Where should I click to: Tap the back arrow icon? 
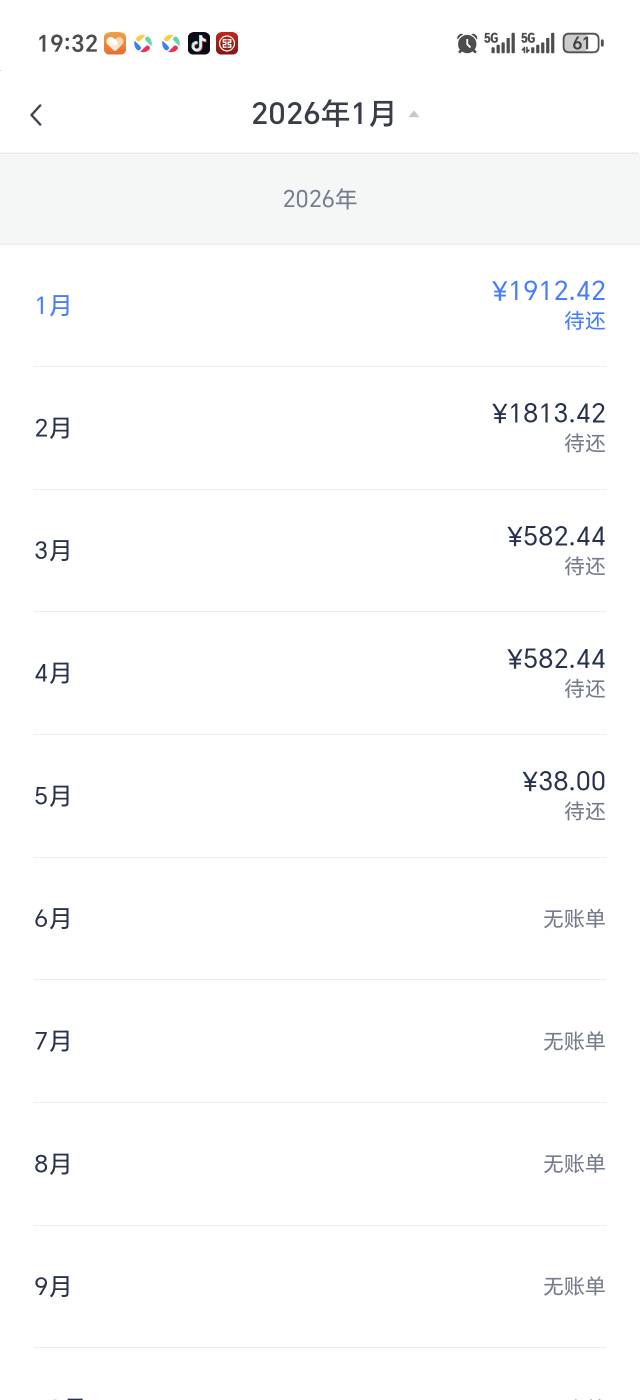36,115
